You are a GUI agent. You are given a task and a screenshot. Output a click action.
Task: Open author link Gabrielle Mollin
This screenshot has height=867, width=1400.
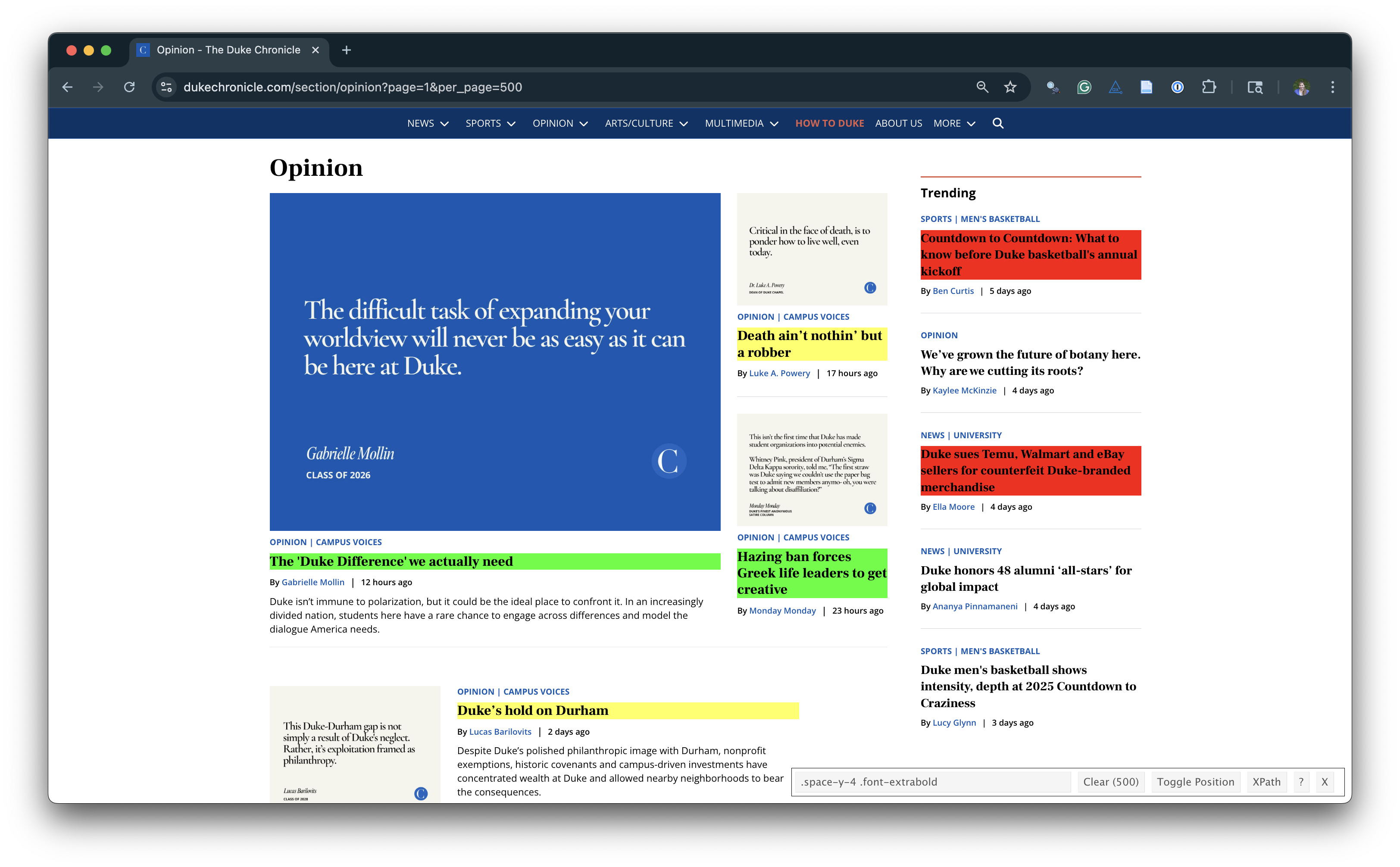click(x=312, y=582)
